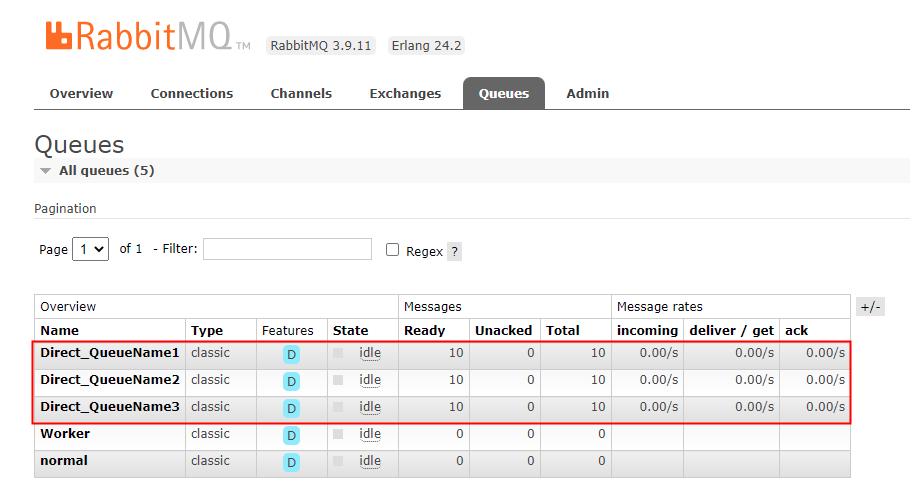Click the state indicator square for Worker
The width and height of the screenshot is (910, 488).
tap(338, 434)
